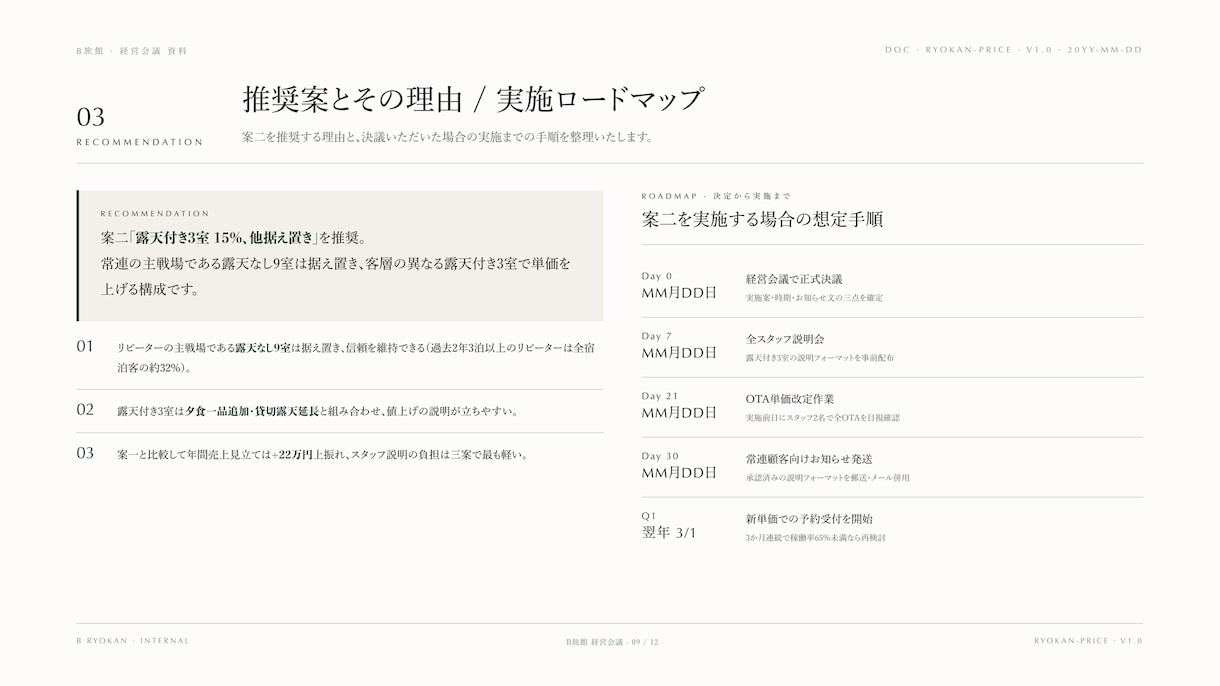Select bold text "夕食一品追加・貸切露天延長"
The image size is (1220, 686).
pyautogui.click(x=252, y=411)
